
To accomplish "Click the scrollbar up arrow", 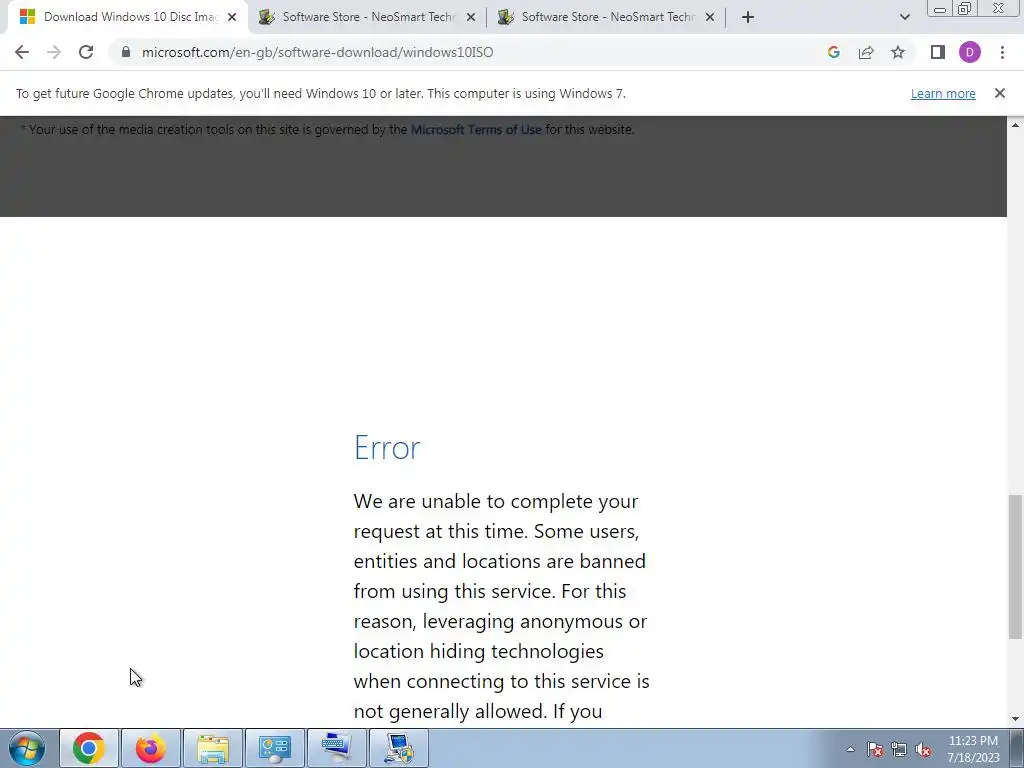I will [1015, 124].
